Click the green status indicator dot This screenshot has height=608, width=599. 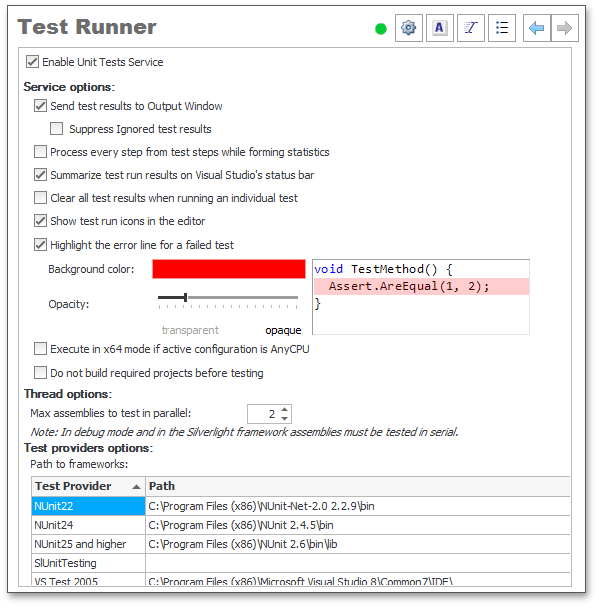point(381,29)
